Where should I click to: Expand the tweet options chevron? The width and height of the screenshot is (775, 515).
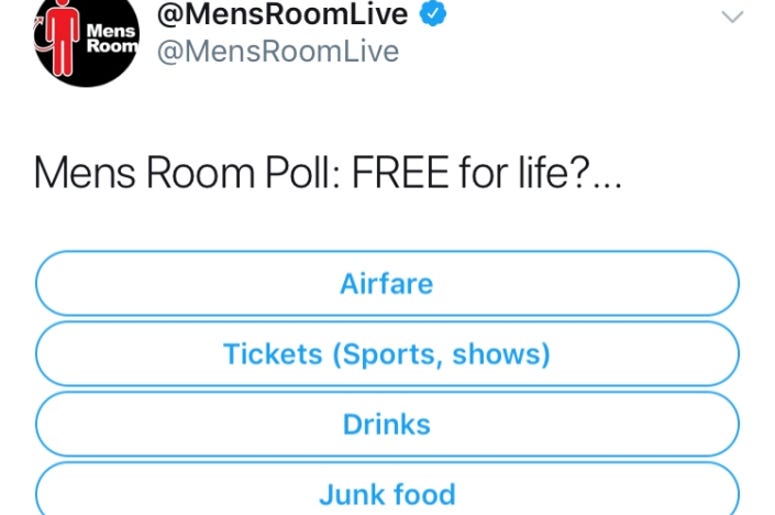pyautogui.click(x=732, y=17)
